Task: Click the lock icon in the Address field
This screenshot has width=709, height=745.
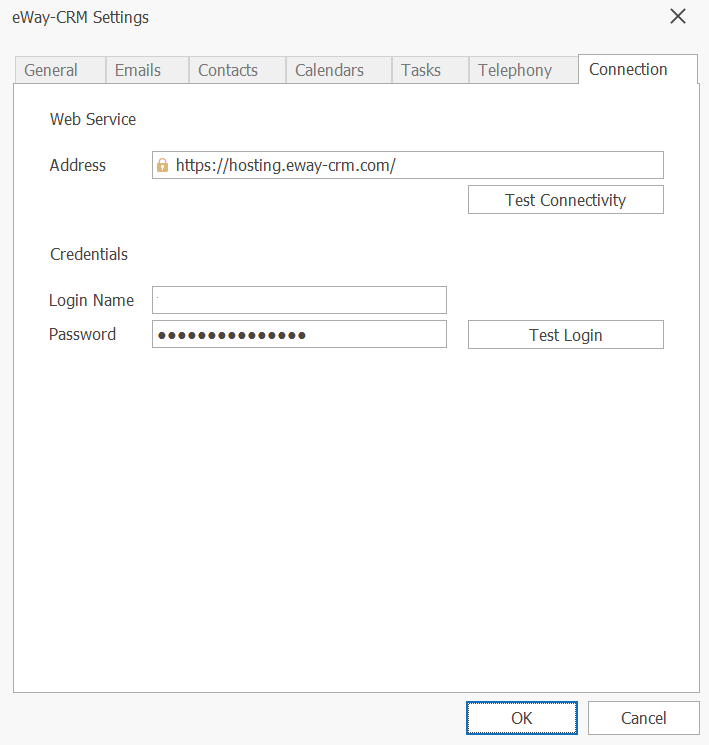Action: 163,165
